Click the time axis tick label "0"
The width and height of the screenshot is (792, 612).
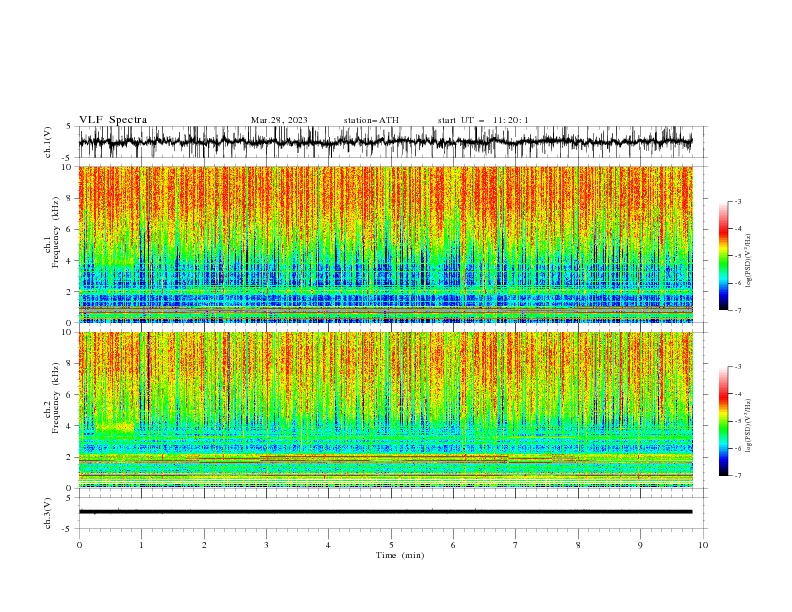79,545
